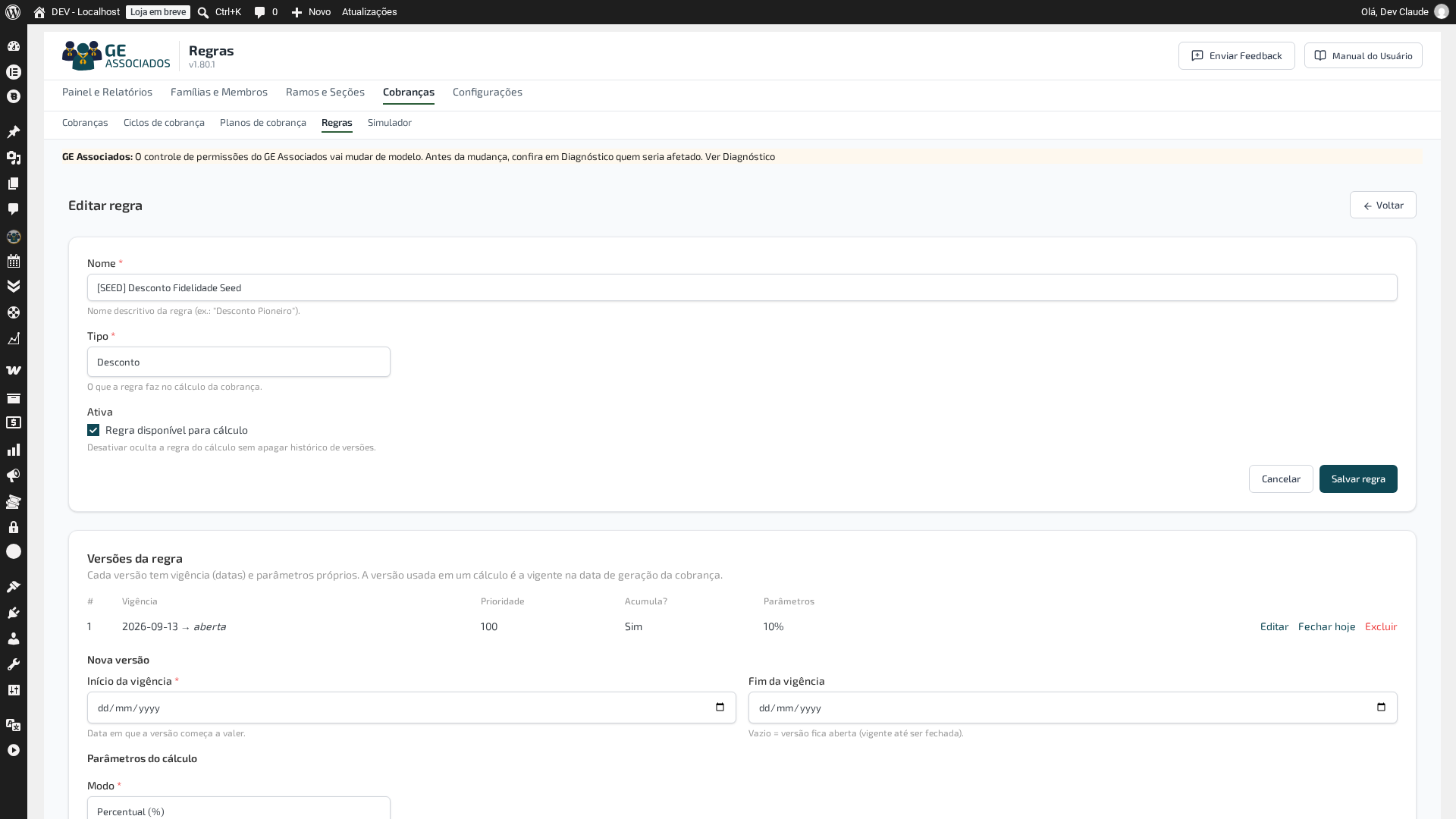Open date picker for Início da vigência

[x=720, y=708]
